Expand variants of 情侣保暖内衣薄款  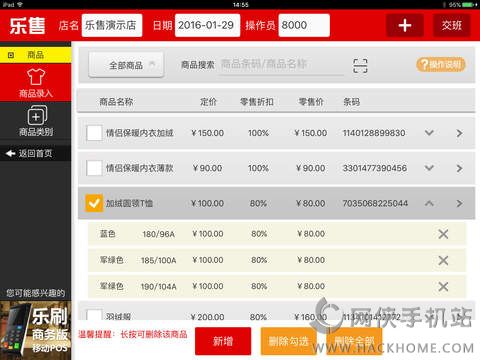tap(429, 168)
